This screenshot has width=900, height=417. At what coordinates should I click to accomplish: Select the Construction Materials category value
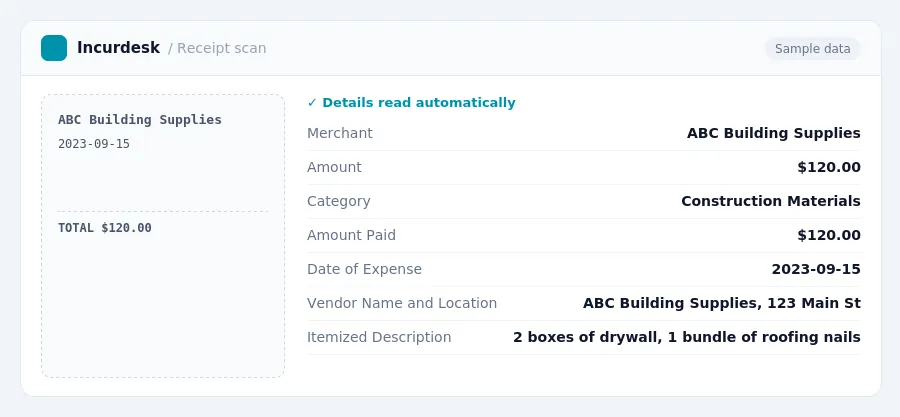pos(771,201)
